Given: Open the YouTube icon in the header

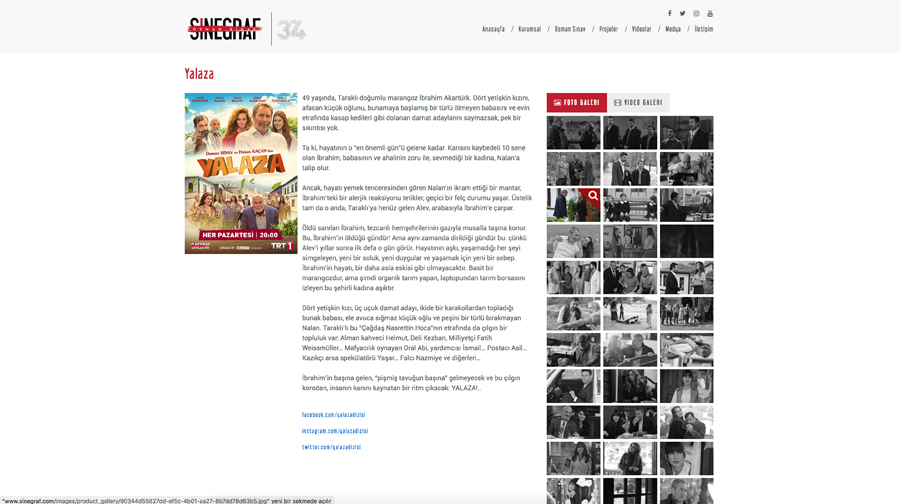Looking at the screenshot, I should coord(710,14).
